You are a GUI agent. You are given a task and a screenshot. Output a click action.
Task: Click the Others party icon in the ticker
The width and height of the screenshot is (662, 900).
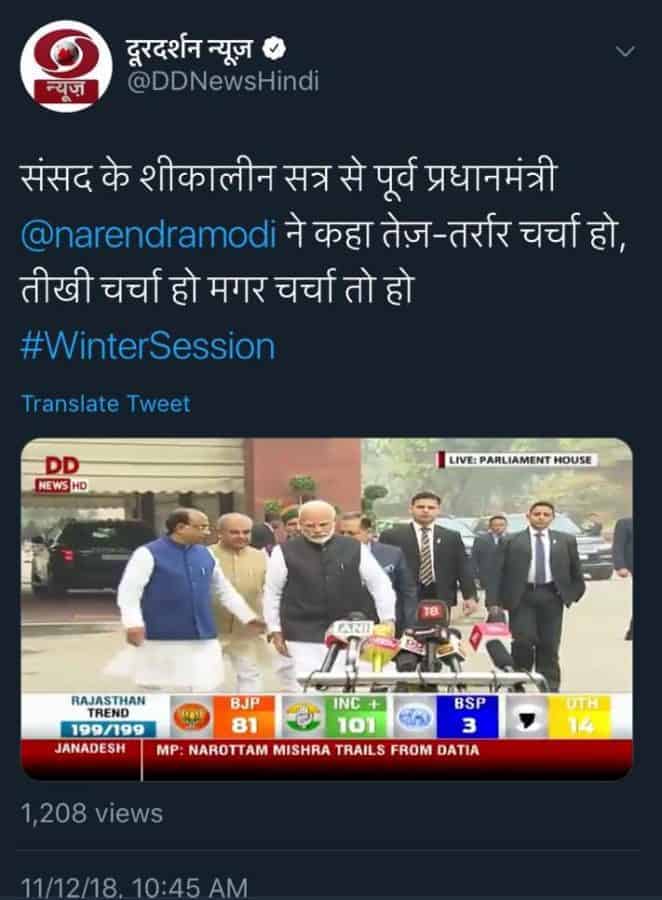pyautogui.click(x=526, y=717)
